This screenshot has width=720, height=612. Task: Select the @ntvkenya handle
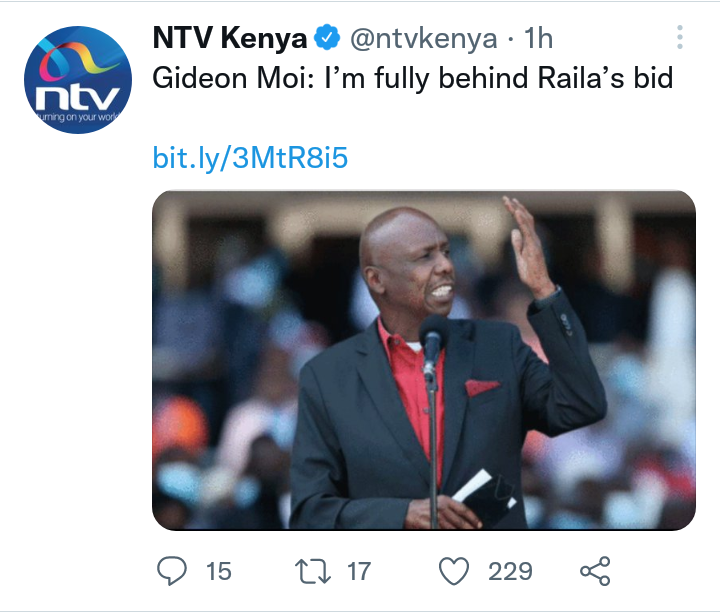click(423, 38)
